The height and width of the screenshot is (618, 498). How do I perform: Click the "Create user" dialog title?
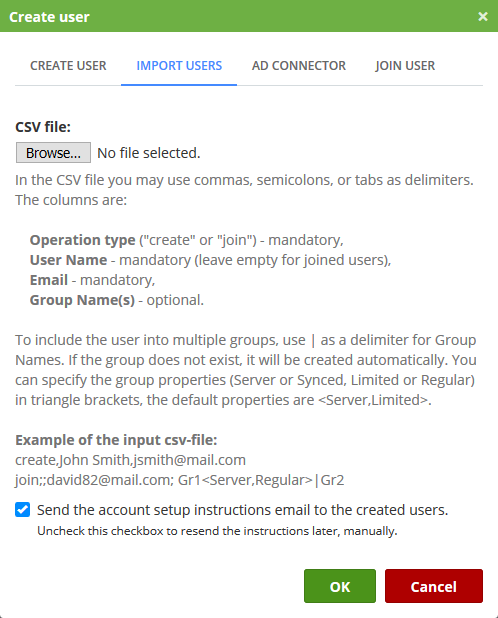tap(49, 17)
